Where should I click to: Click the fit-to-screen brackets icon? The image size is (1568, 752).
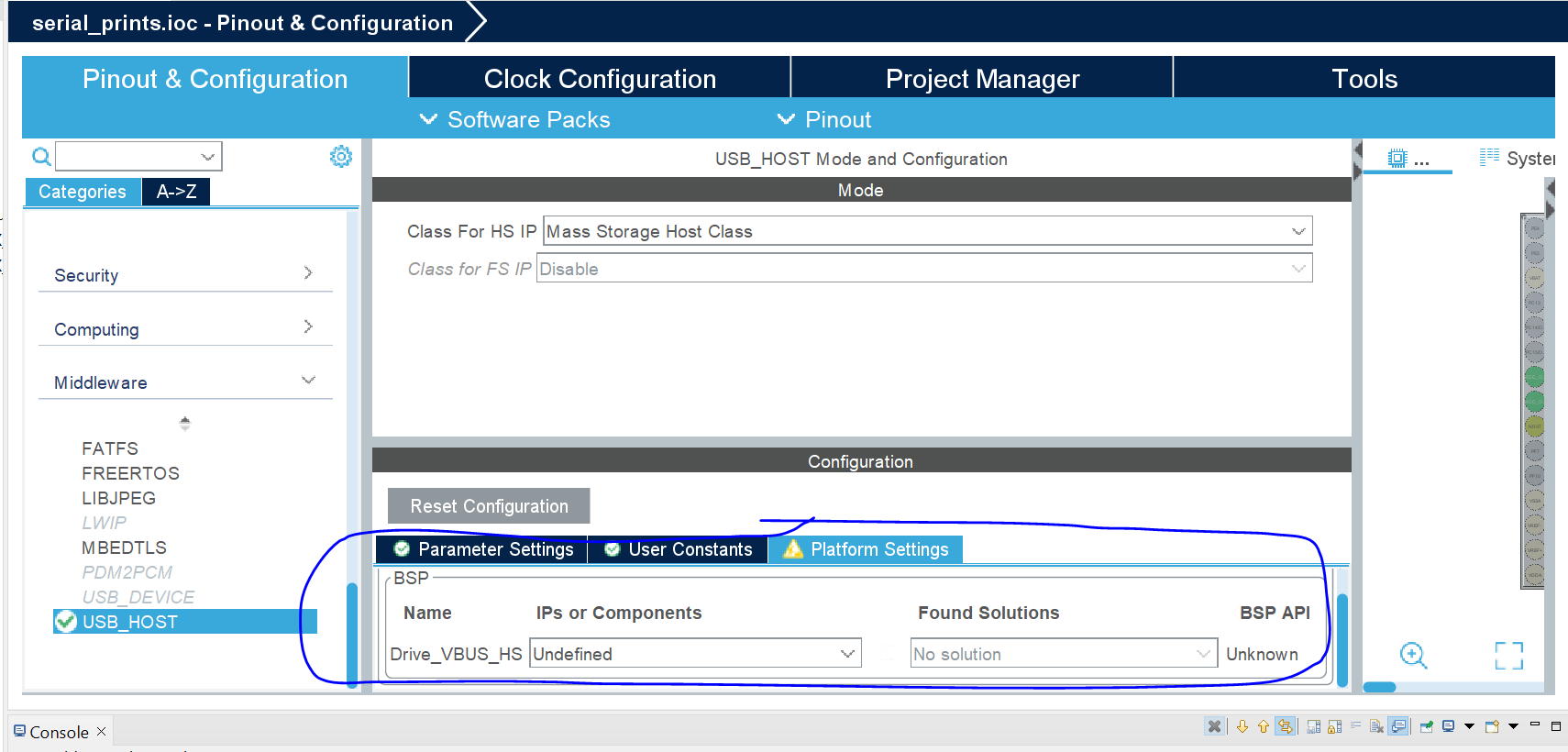[1508, 655]
